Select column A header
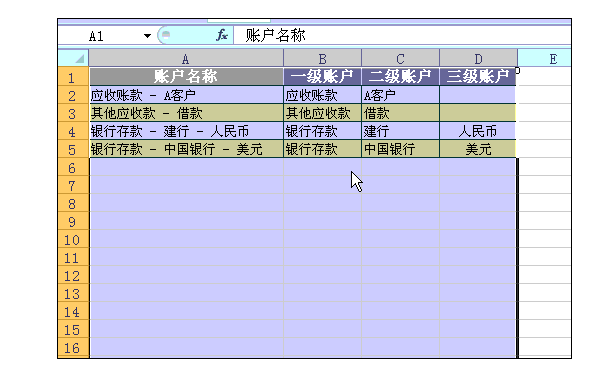Viewport: 606px width, 377px height. tap(186, 59)
